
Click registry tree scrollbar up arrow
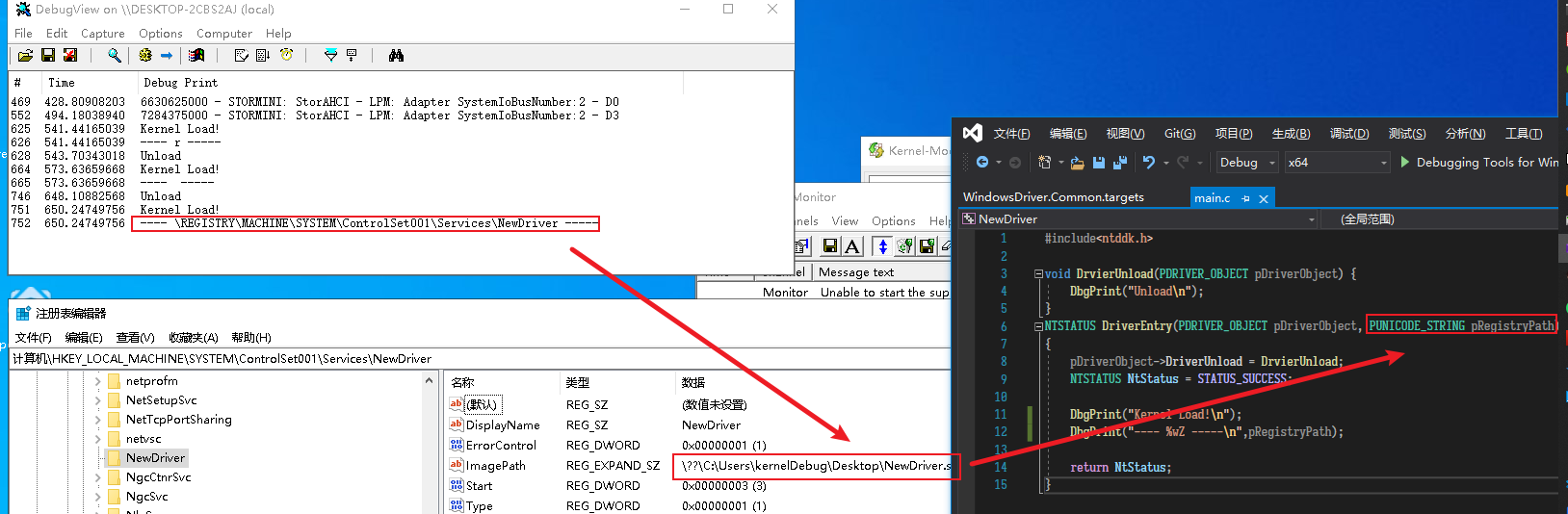click(430, 381)
